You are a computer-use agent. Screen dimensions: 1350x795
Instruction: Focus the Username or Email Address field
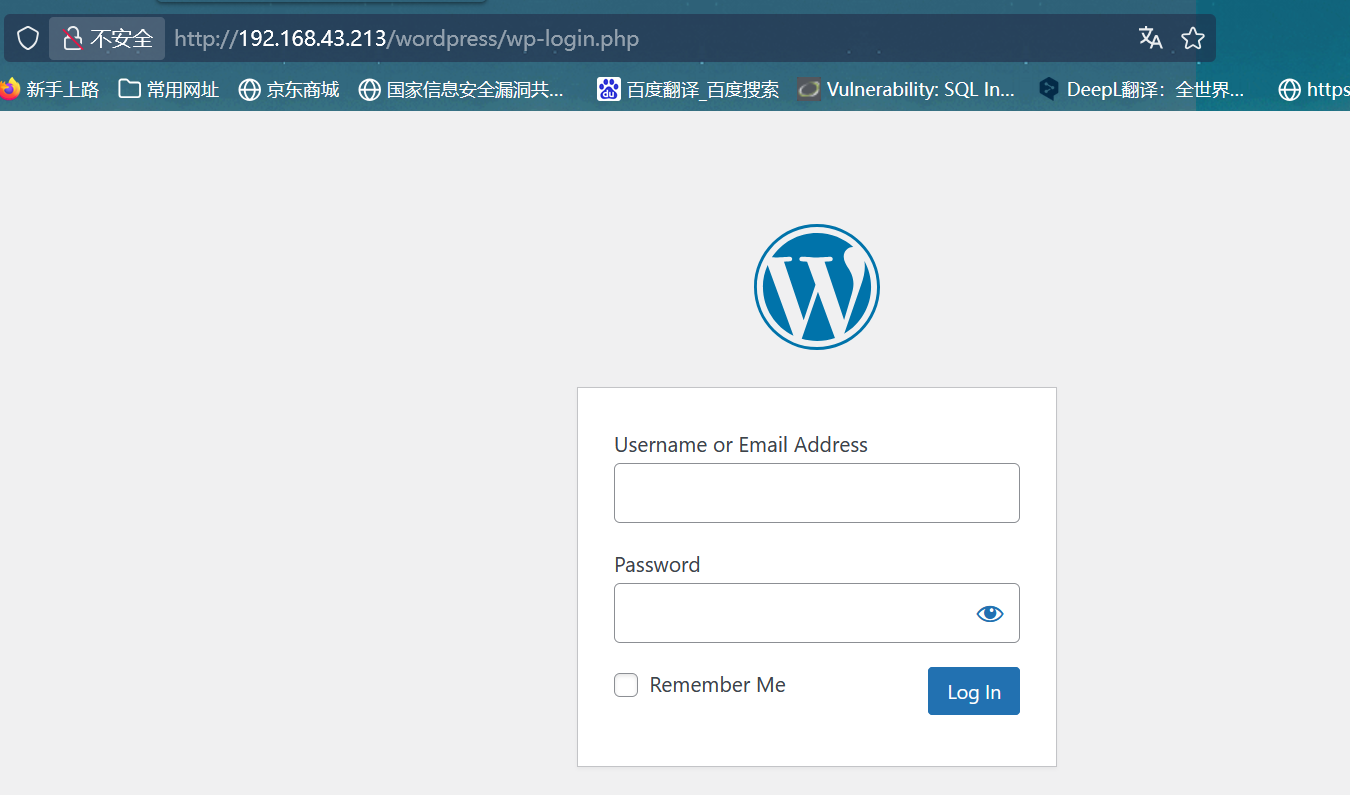click(x=817, y=493)
